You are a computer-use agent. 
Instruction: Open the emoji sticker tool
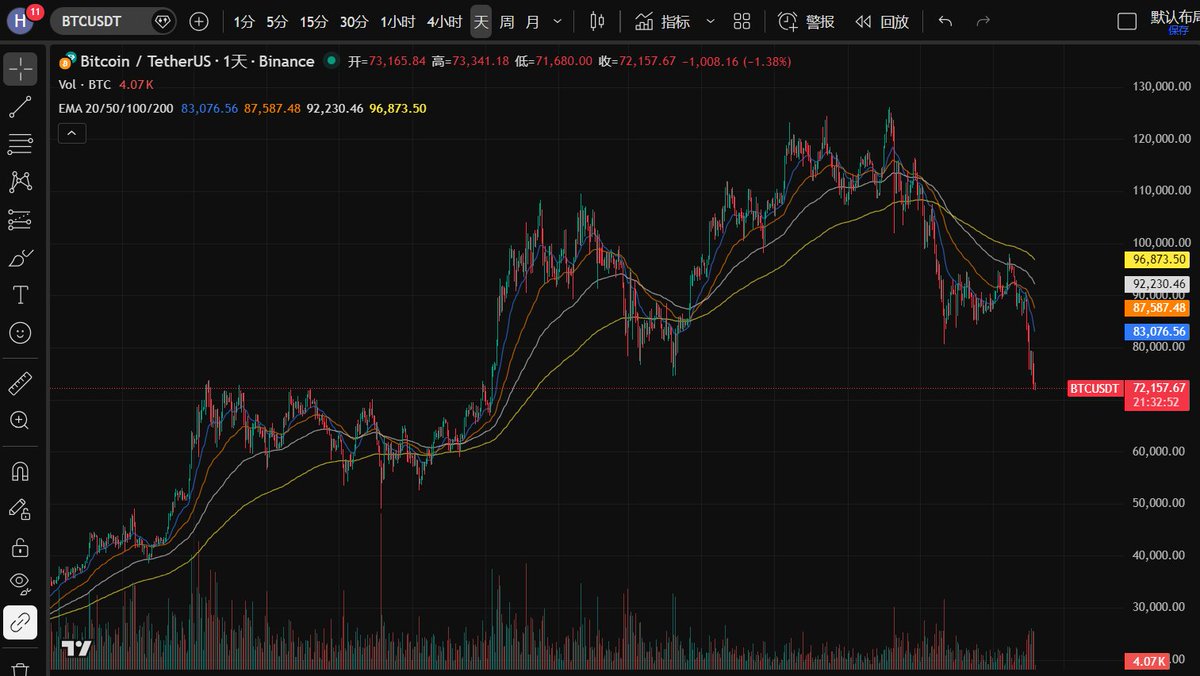click(20, 332)
